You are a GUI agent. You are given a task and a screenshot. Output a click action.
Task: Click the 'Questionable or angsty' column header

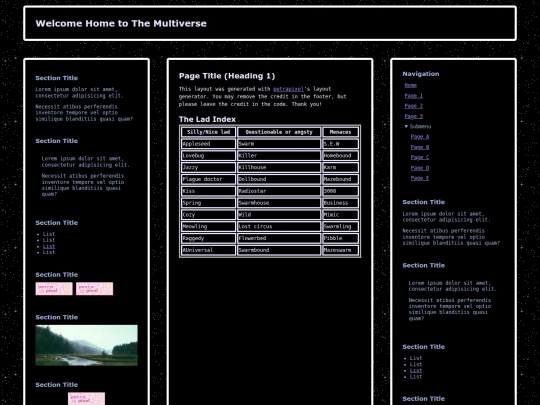(x=279, y=132)
